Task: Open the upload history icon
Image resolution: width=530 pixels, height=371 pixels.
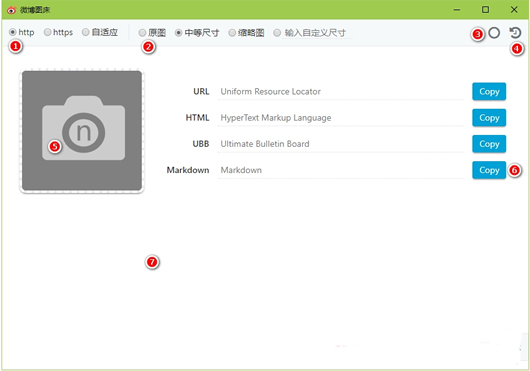Action: [515, 33]
